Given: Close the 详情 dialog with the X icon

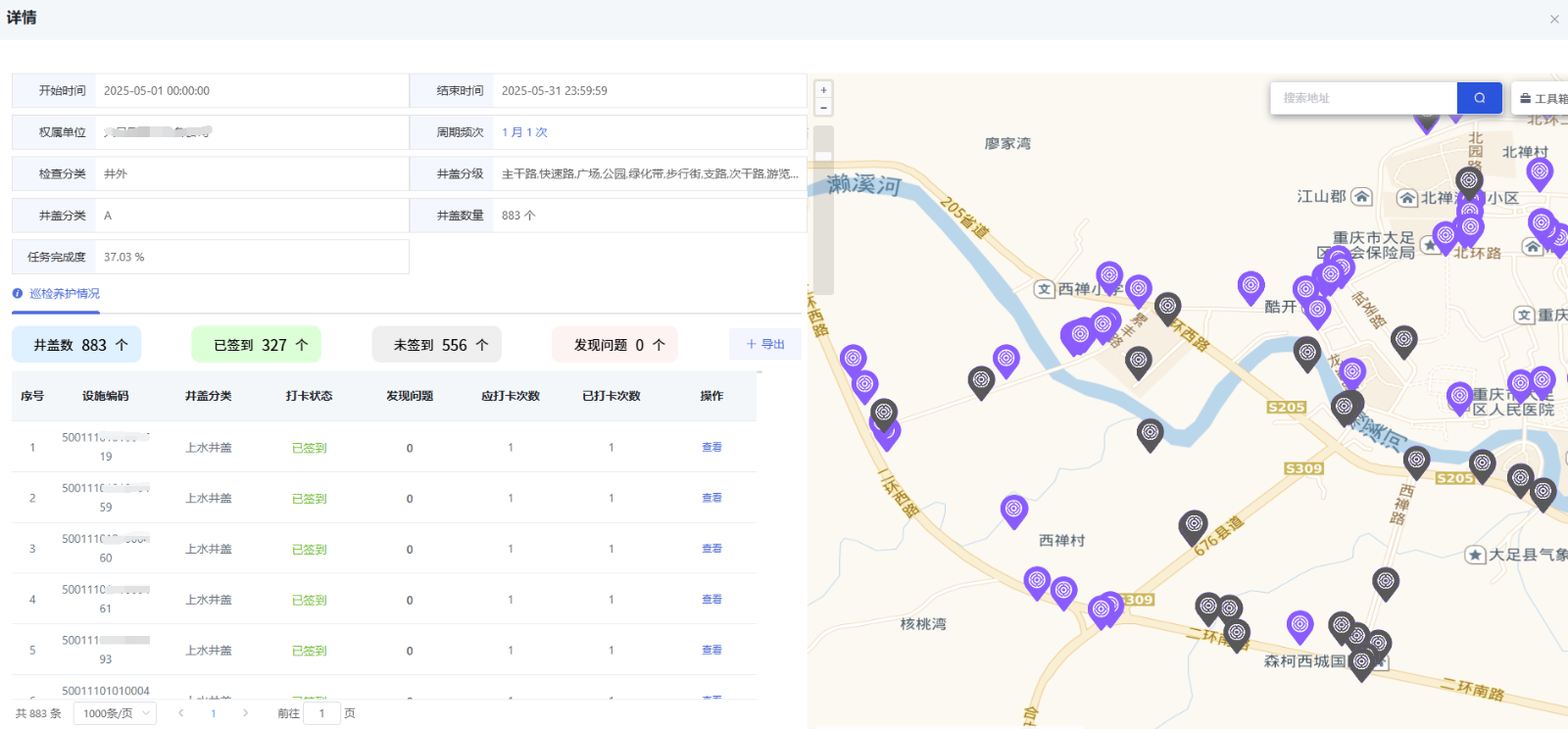Looking at the screenshot, I should [x=1554, y=19].
